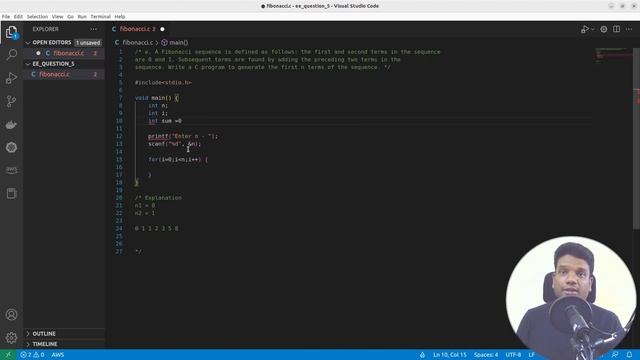Viewport: 640px width, 360px height.
Task: Open the Selection menu
Action: click(x=37, y=17)
